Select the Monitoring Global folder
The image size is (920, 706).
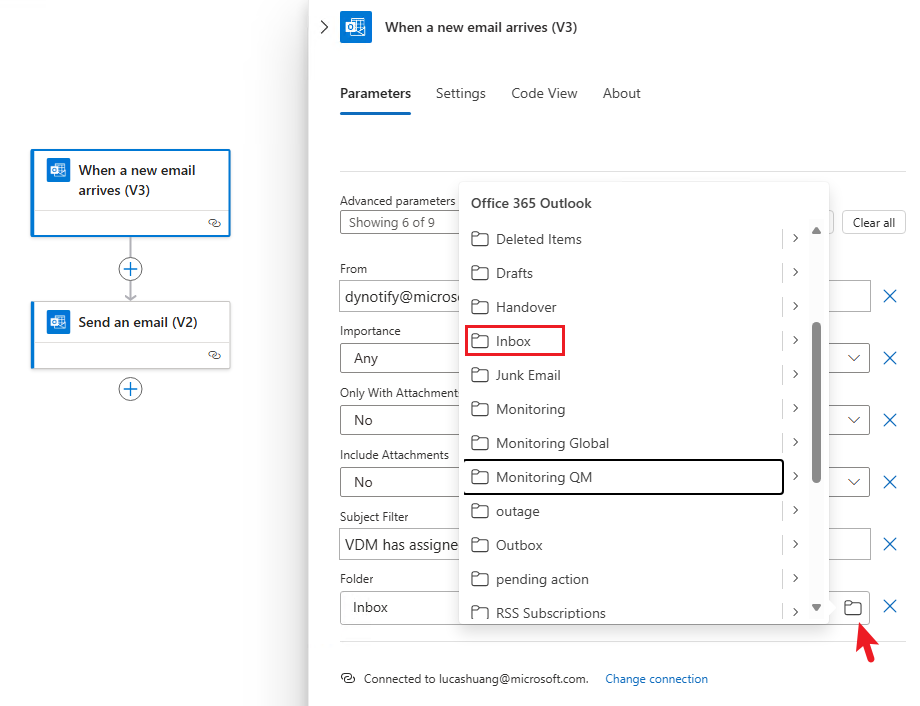(x=623, y=443)
